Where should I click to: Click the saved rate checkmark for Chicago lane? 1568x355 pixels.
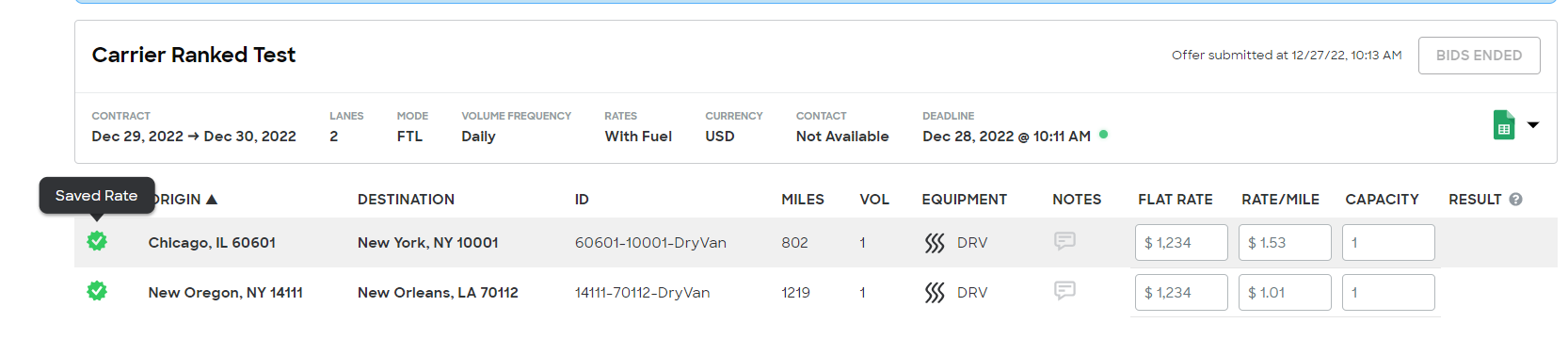click(x=97, y=241)
